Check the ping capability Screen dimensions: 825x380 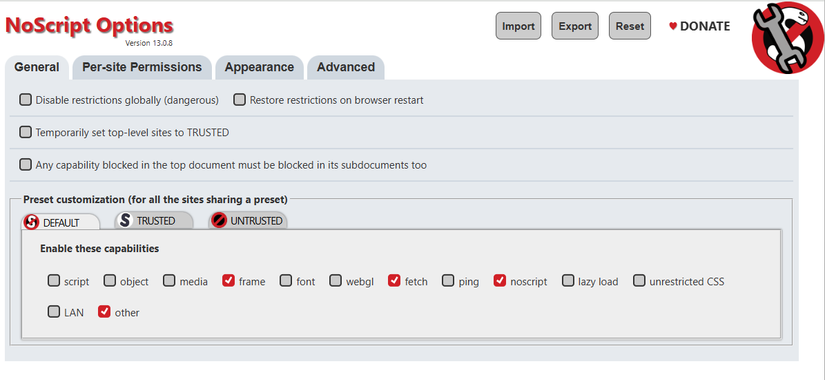coord(448,281)
